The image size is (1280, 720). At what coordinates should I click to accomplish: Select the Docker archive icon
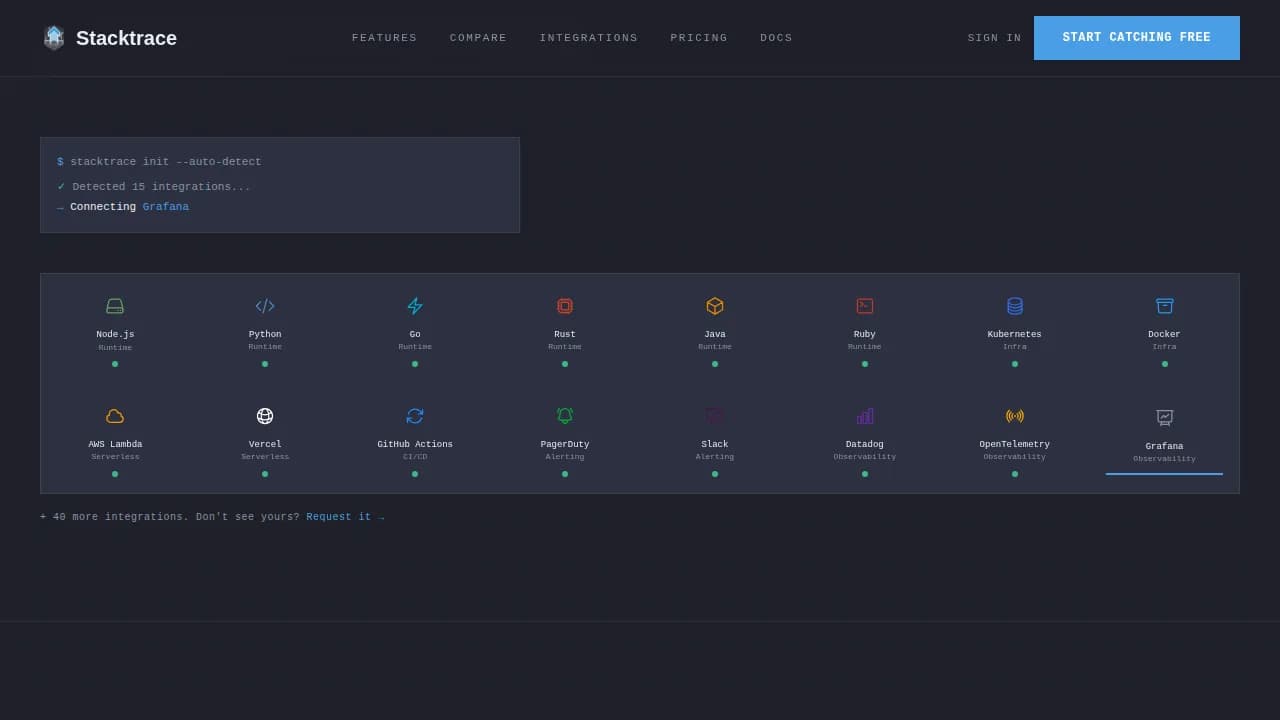(1165, 306)
